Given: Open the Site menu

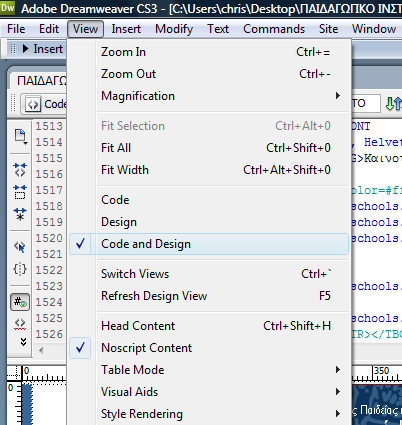Looking at the screenshot, I should (328, 29).
